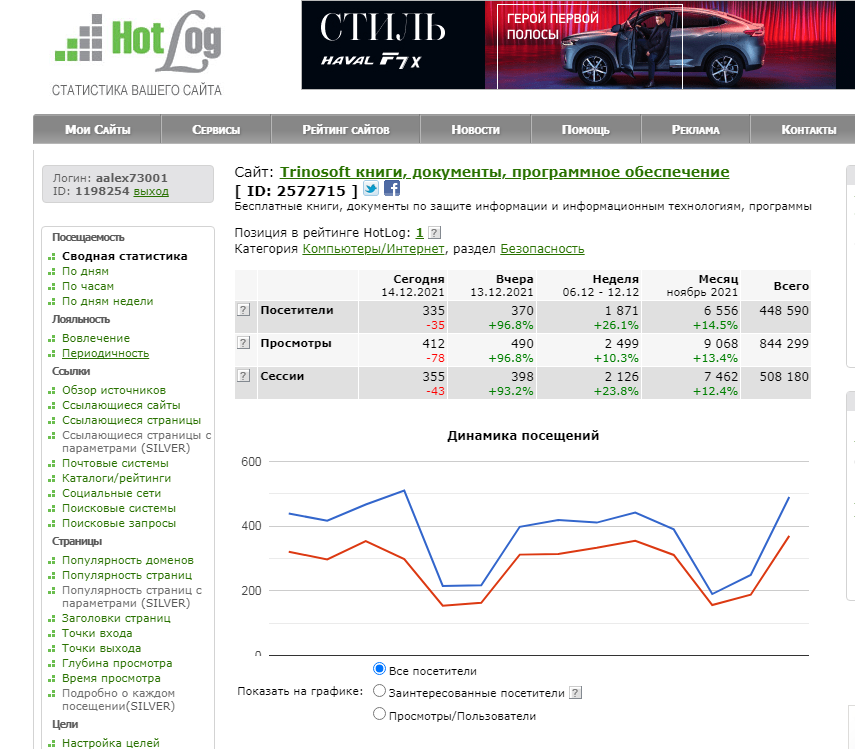Open Заголовки страниц report
This screenshot has width=855, height=749.
(x=116, y=618)
